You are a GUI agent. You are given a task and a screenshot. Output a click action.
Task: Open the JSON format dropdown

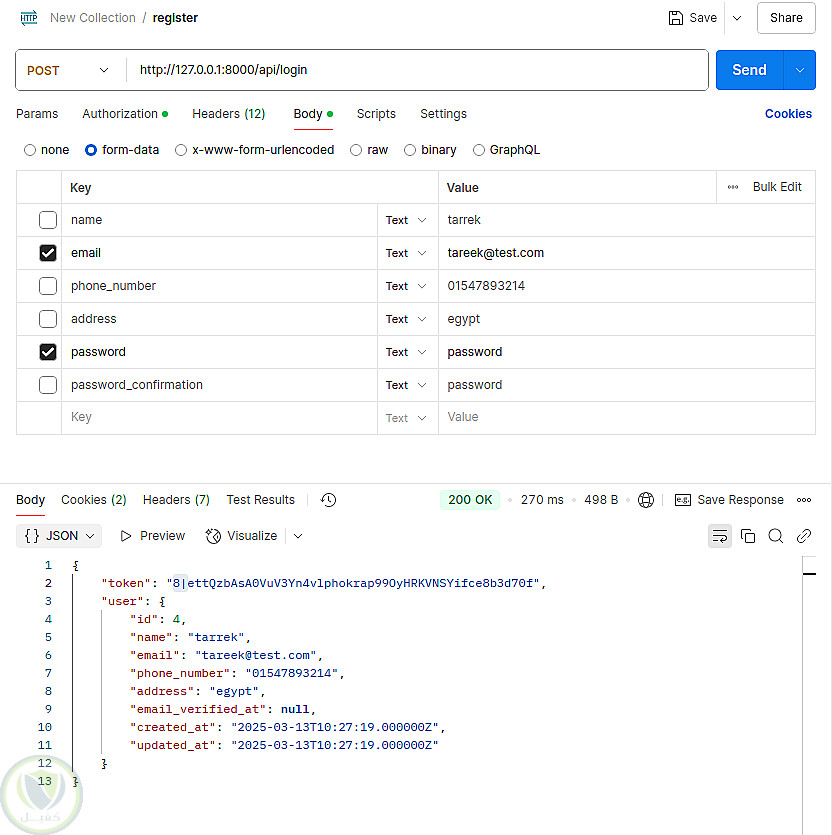pos(60,536)
